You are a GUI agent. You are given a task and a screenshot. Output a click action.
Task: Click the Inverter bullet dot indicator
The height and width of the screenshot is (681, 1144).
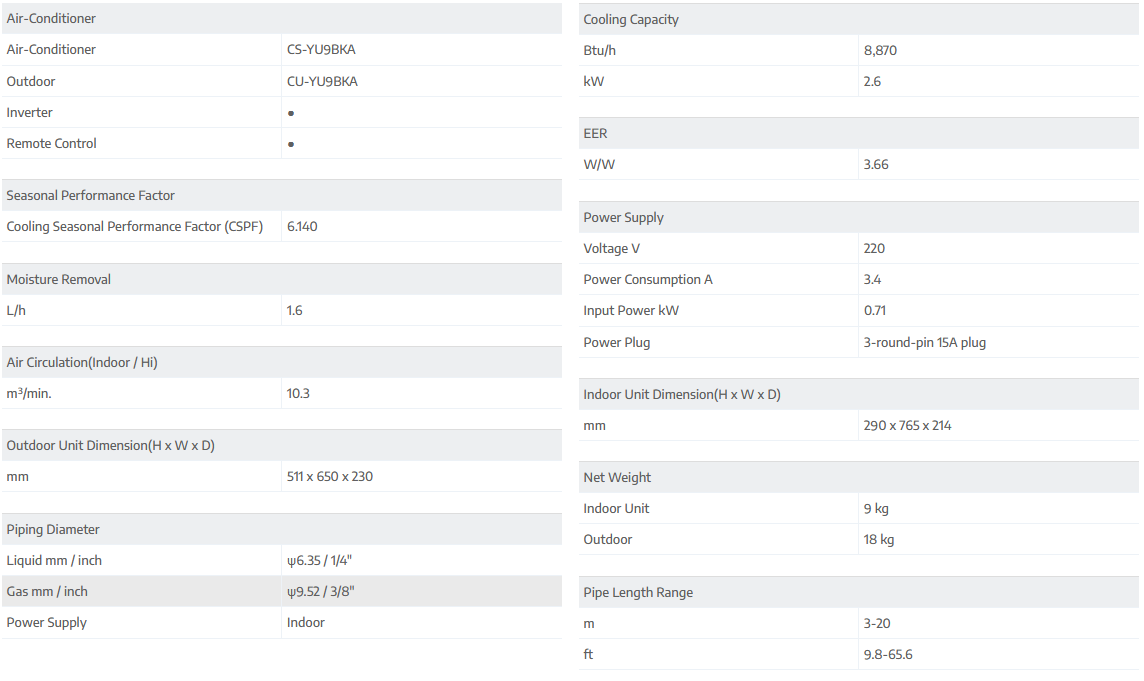tap(291, 113)
